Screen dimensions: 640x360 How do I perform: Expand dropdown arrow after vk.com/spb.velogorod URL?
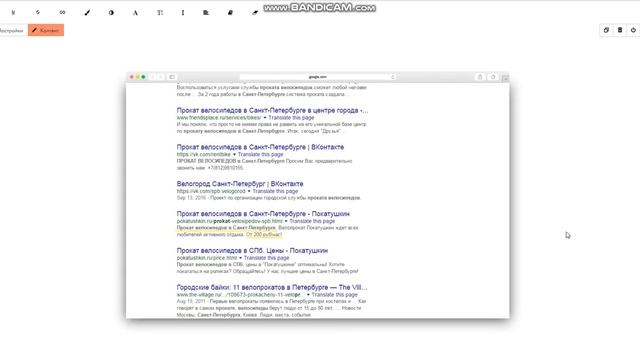249,191
